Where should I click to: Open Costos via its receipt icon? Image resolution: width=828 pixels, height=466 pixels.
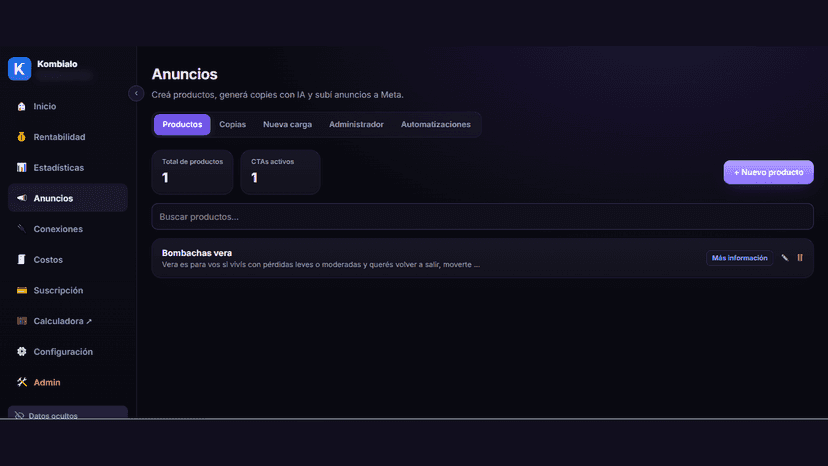[21, 259]
